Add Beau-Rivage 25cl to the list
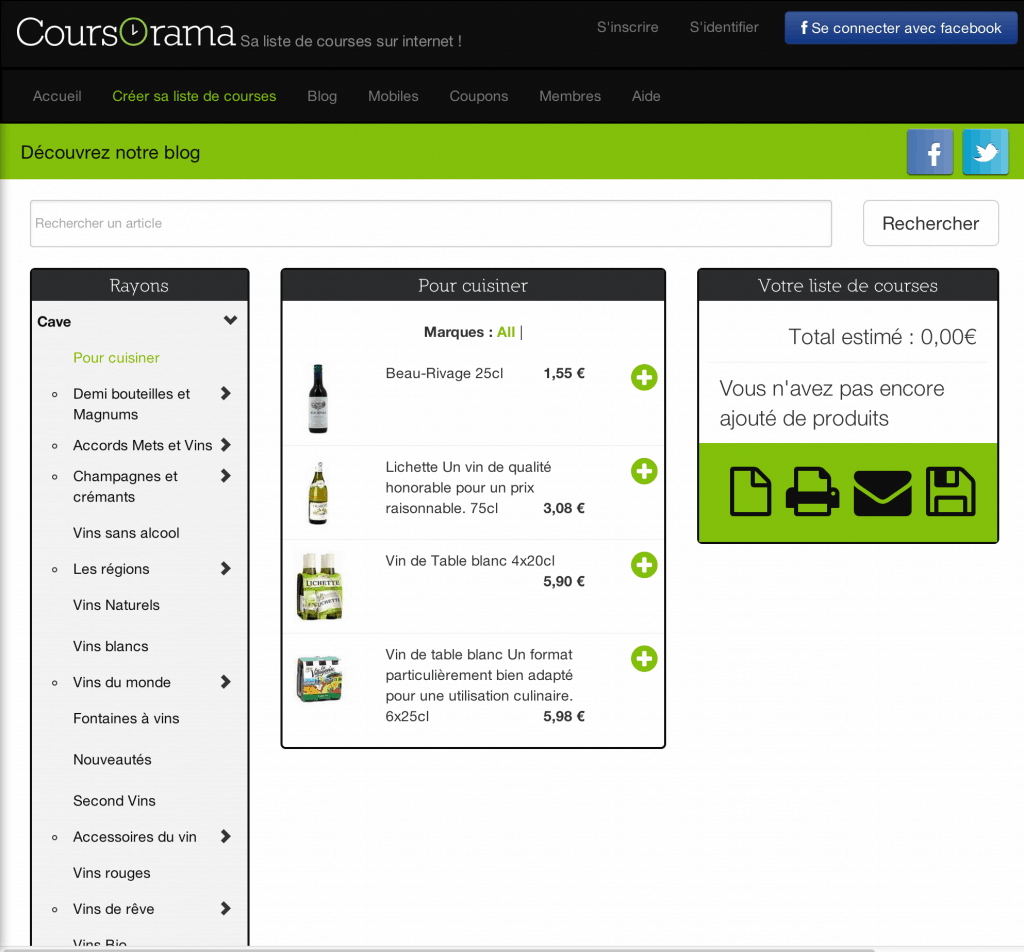 (644, 377)
